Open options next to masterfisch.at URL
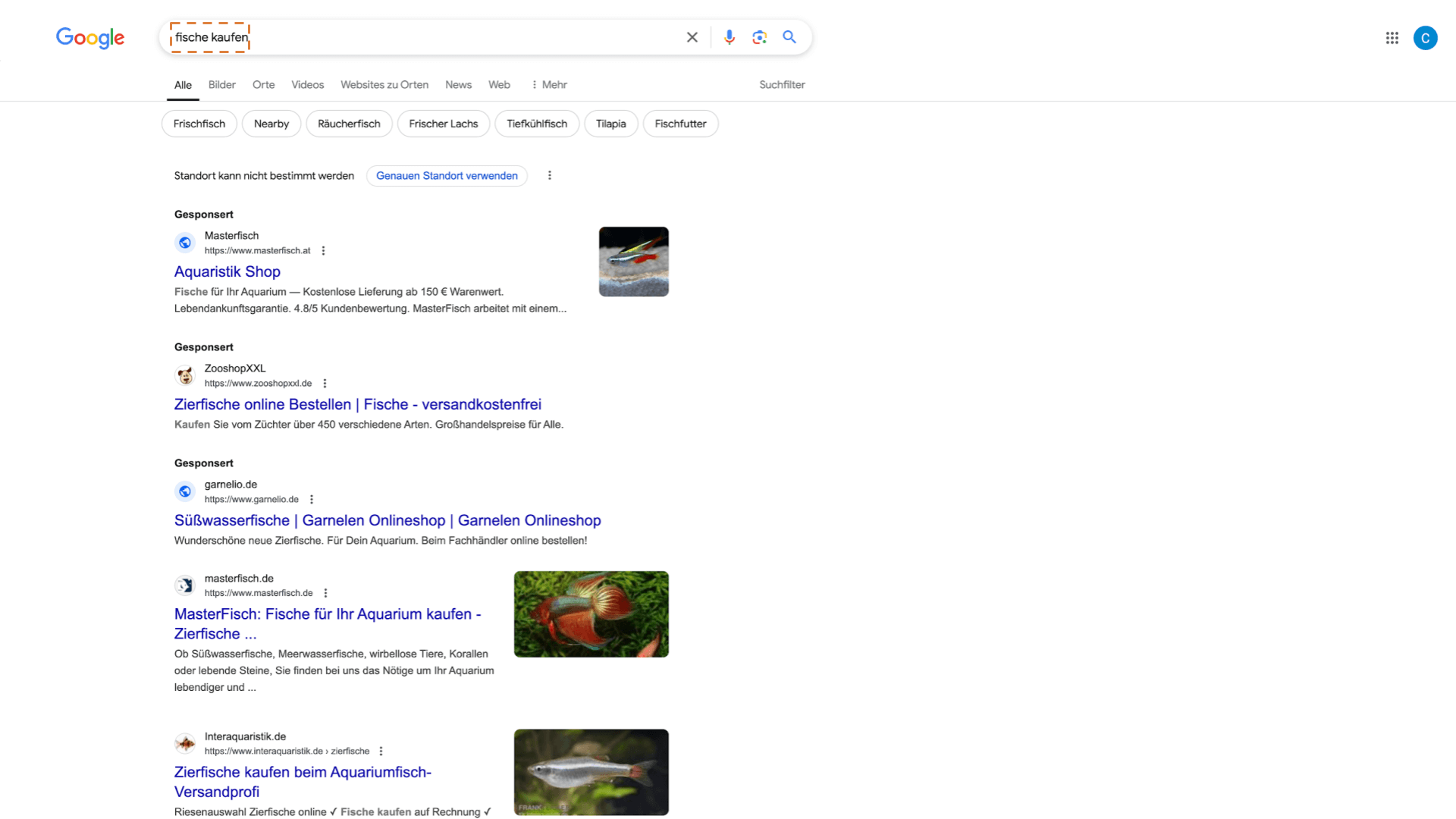 tap(324, 251)
